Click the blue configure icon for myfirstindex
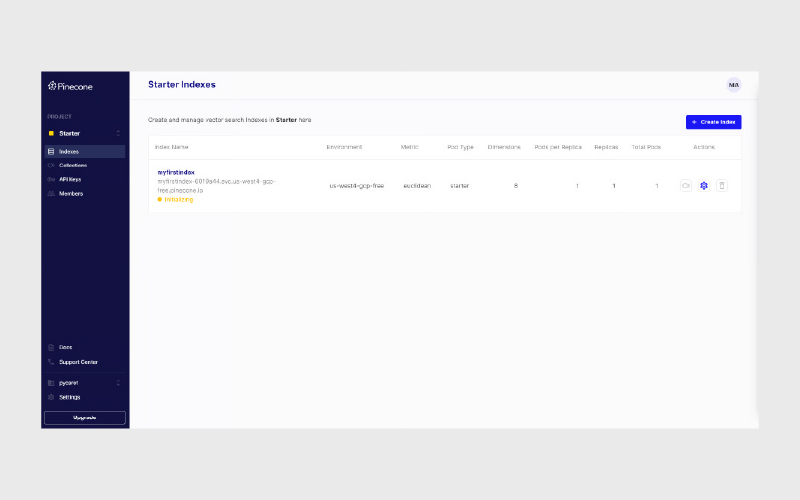This screenshot has width=800, height=500. [x=704, y=186]
